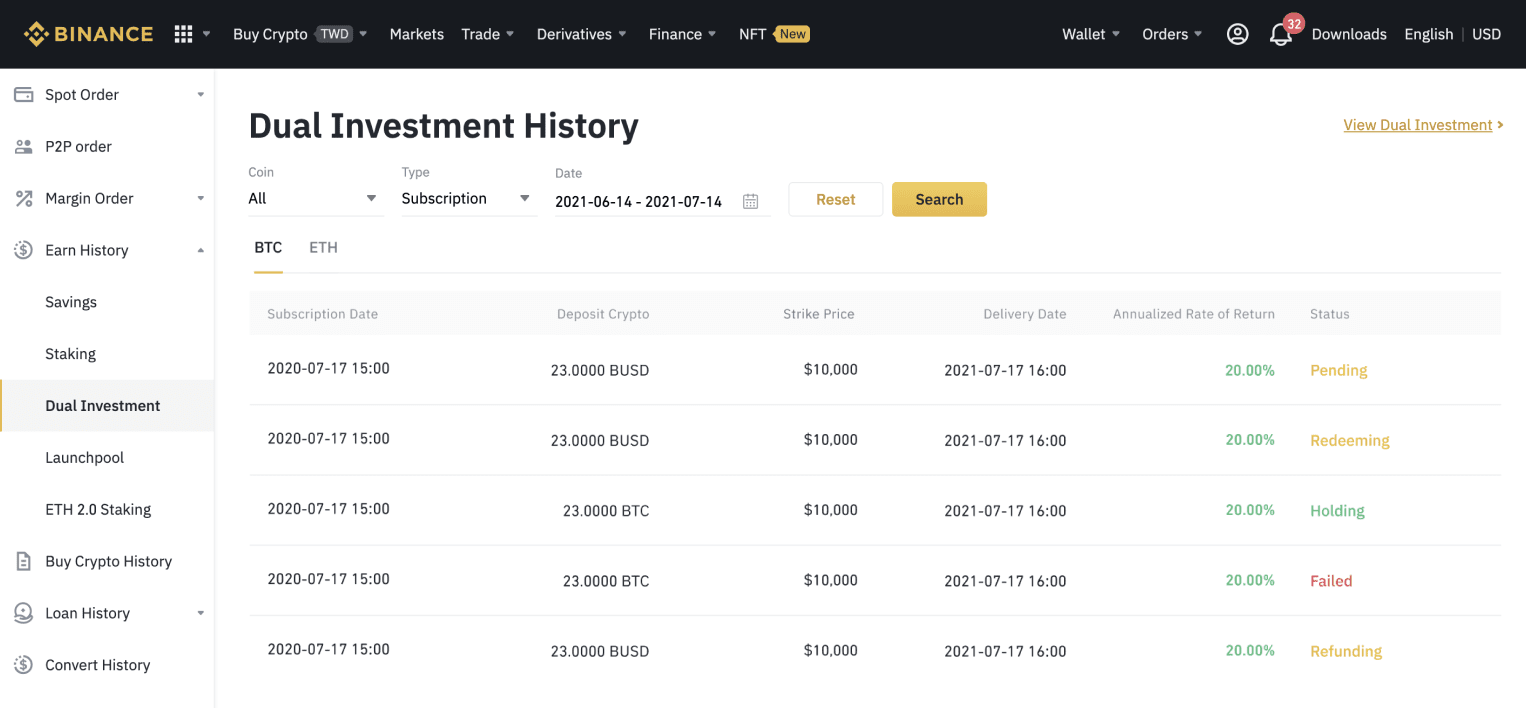Open the date picker calendar icon
The height and width of the screenshot is (708, 1526).
[751, 201]
